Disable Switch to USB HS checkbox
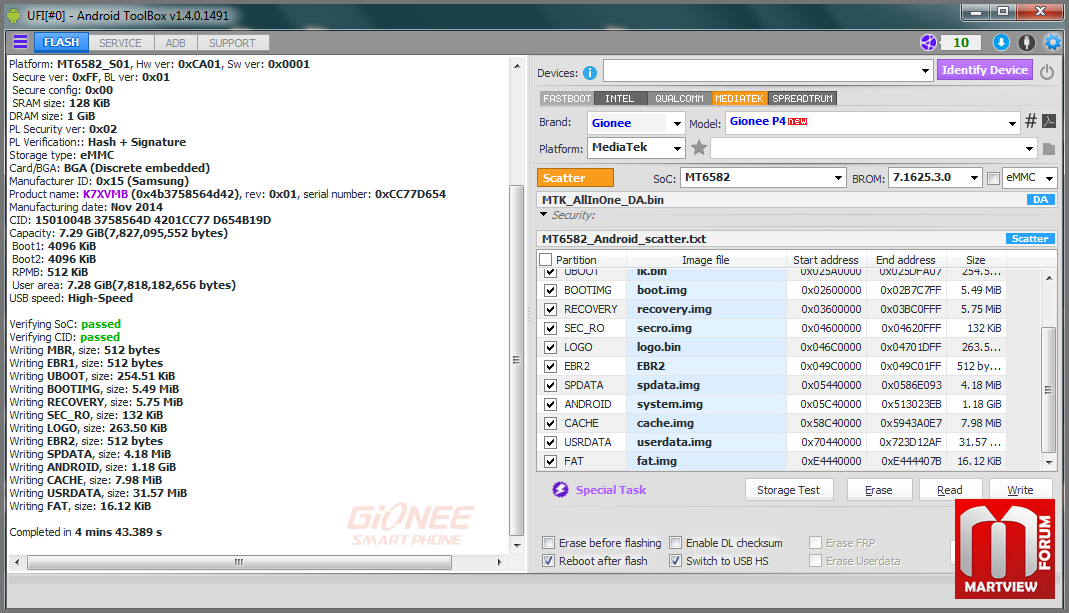The image size is (1069, 613). 675,560
